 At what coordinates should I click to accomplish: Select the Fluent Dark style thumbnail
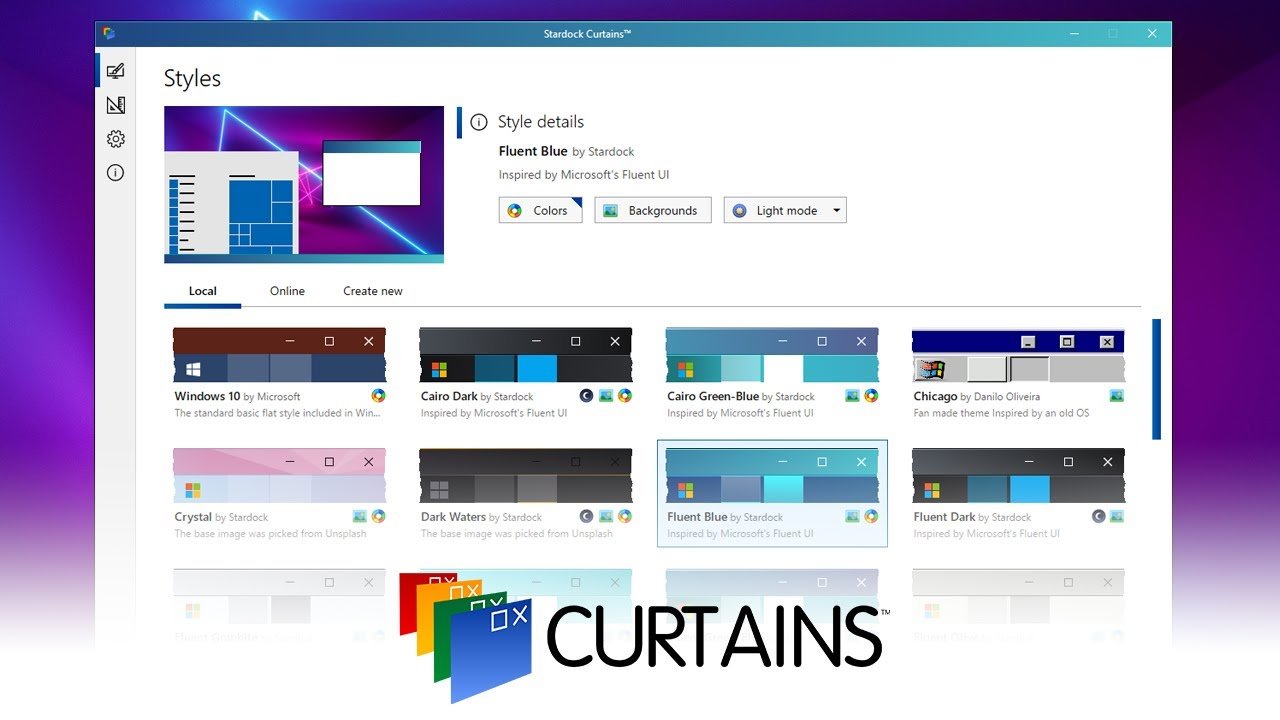(x=1019, y=476)
